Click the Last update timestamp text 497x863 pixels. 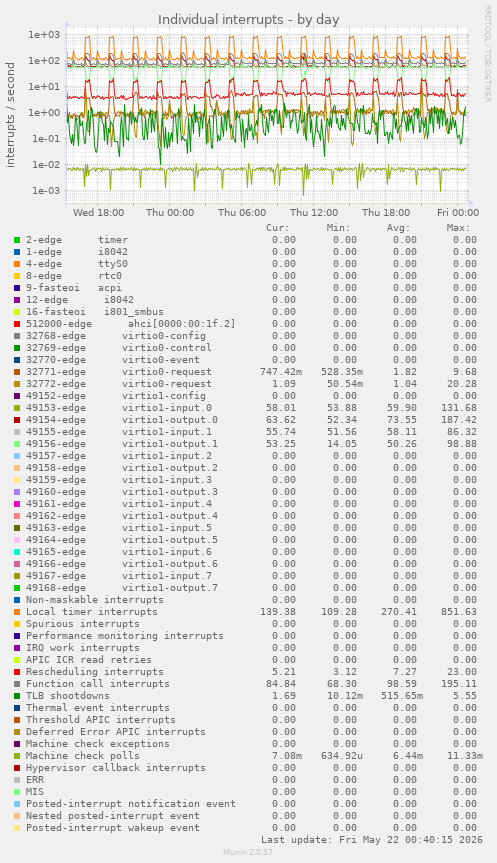[x=372, y=840]
